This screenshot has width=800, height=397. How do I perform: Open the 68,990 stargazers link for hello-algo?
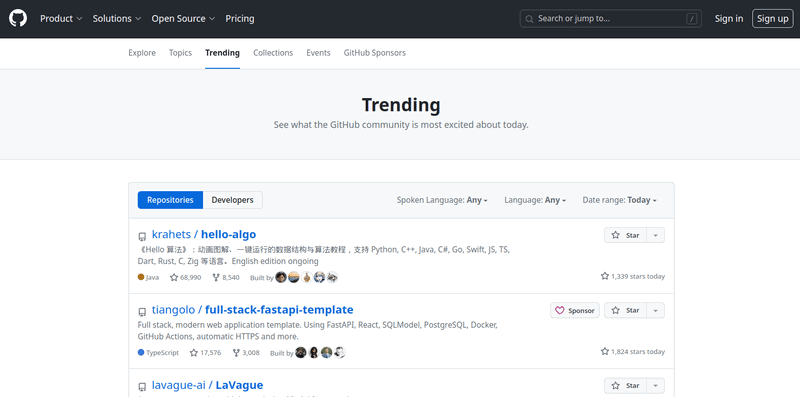click(185, 278)
